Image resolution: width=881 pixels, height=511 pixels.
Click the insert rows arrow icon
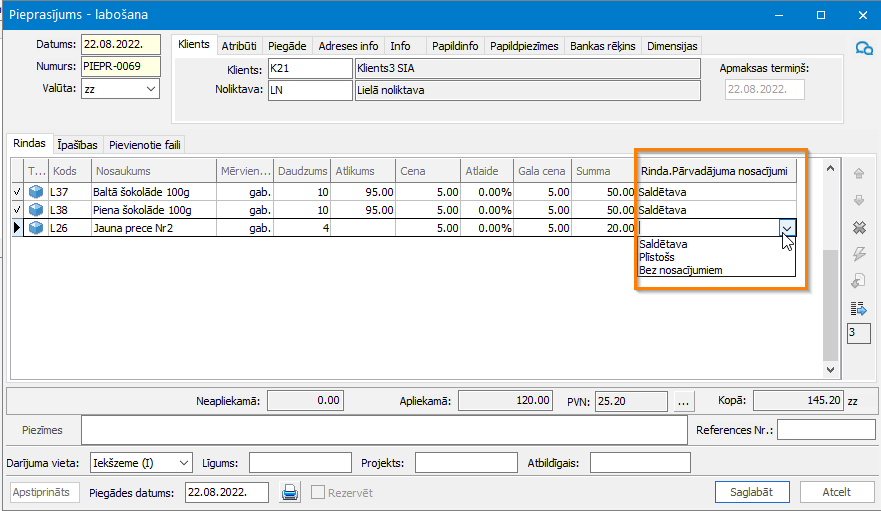(x=857, y=308)
